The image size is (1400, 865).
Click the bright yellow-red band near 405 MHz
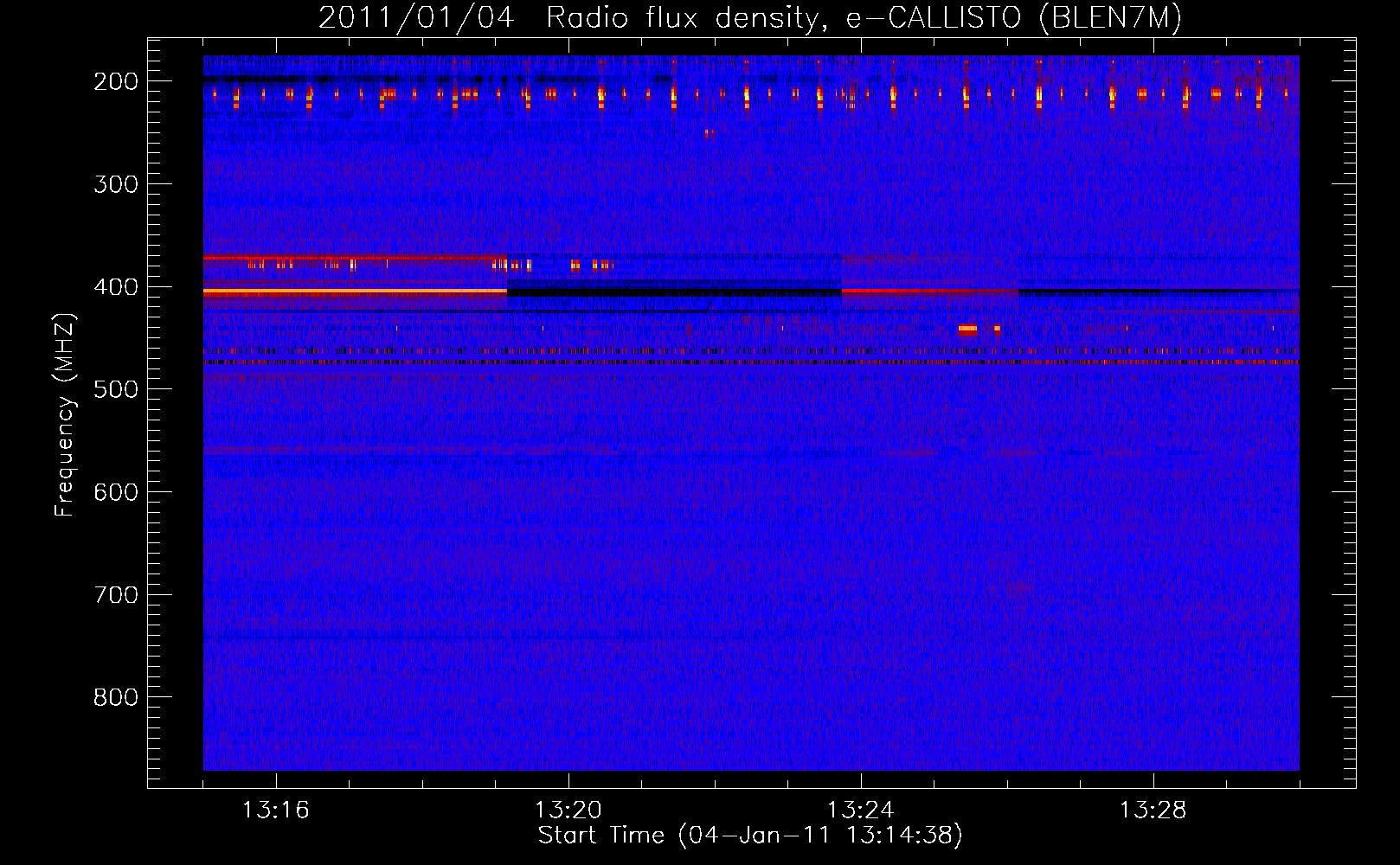click(x=355, y=293)
